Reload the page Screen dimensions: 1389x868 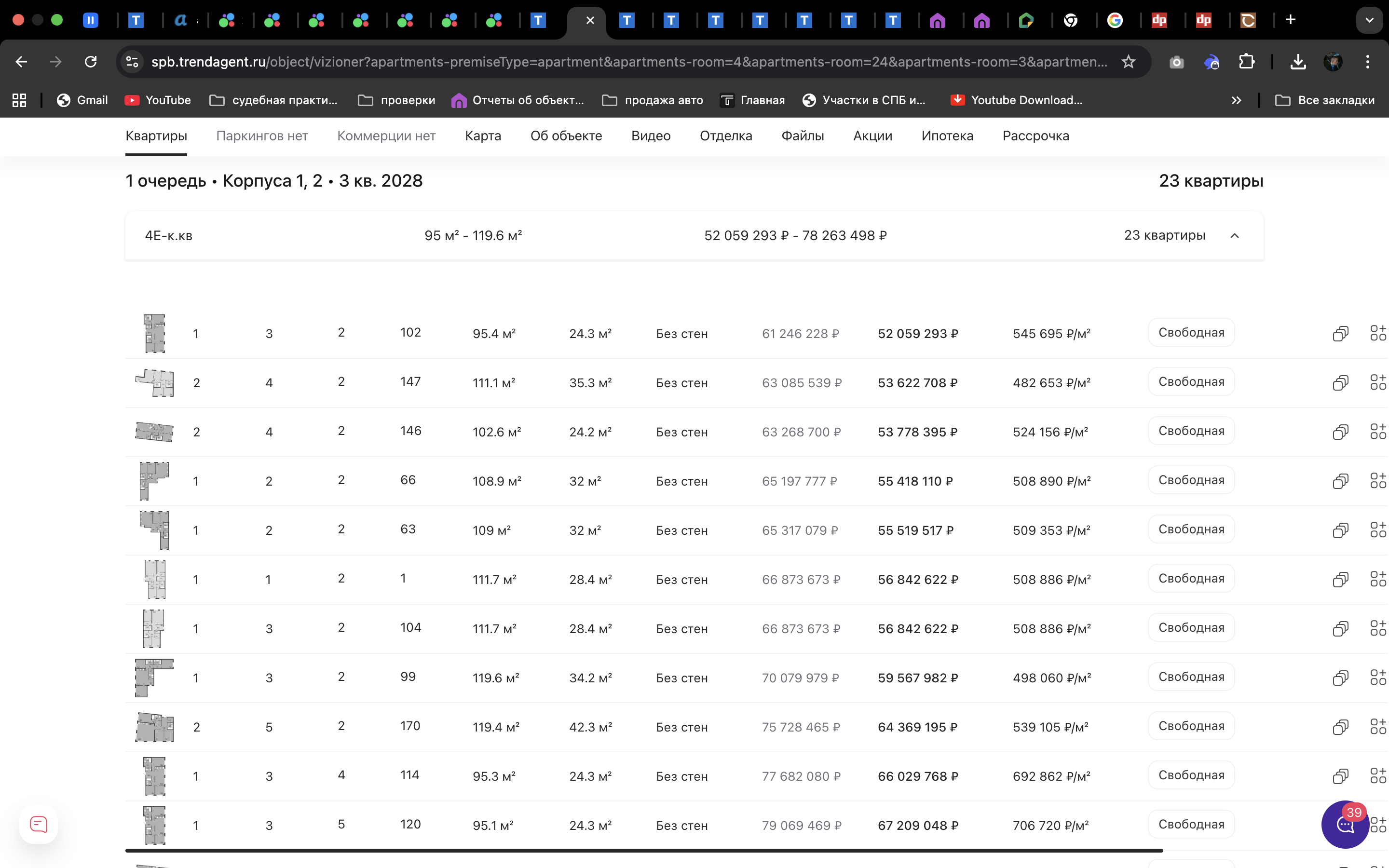tap(91, 61)
